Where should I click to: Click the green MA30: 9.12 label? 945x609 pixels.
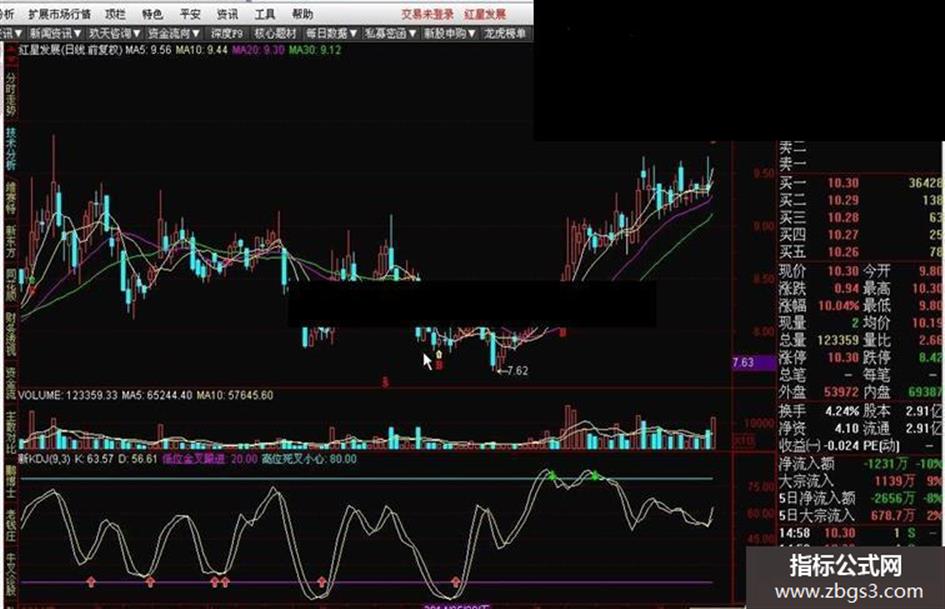(315, 50)
